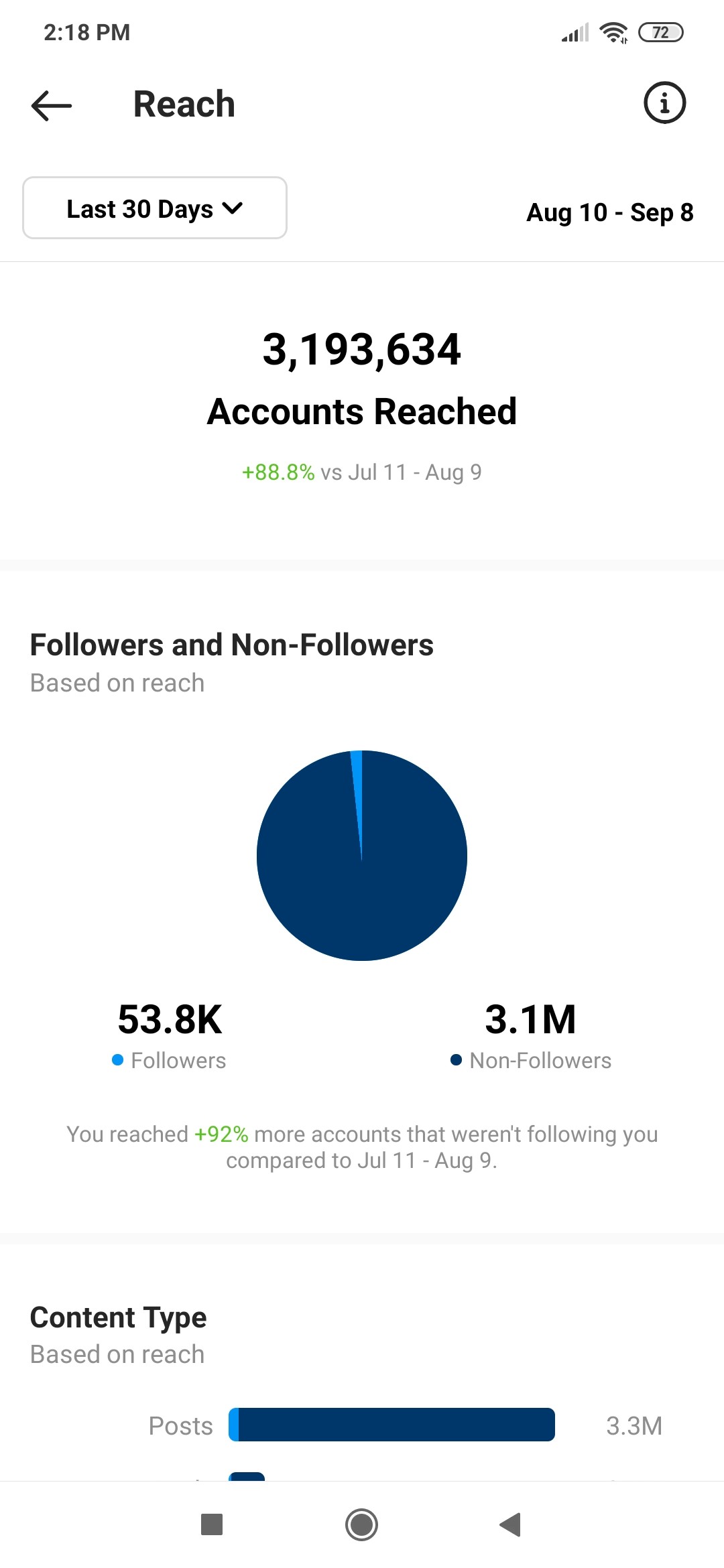This screenshot has height=1568, width=724.
Task: Tap the Android back triangle button
Action: coord(510,1524)
